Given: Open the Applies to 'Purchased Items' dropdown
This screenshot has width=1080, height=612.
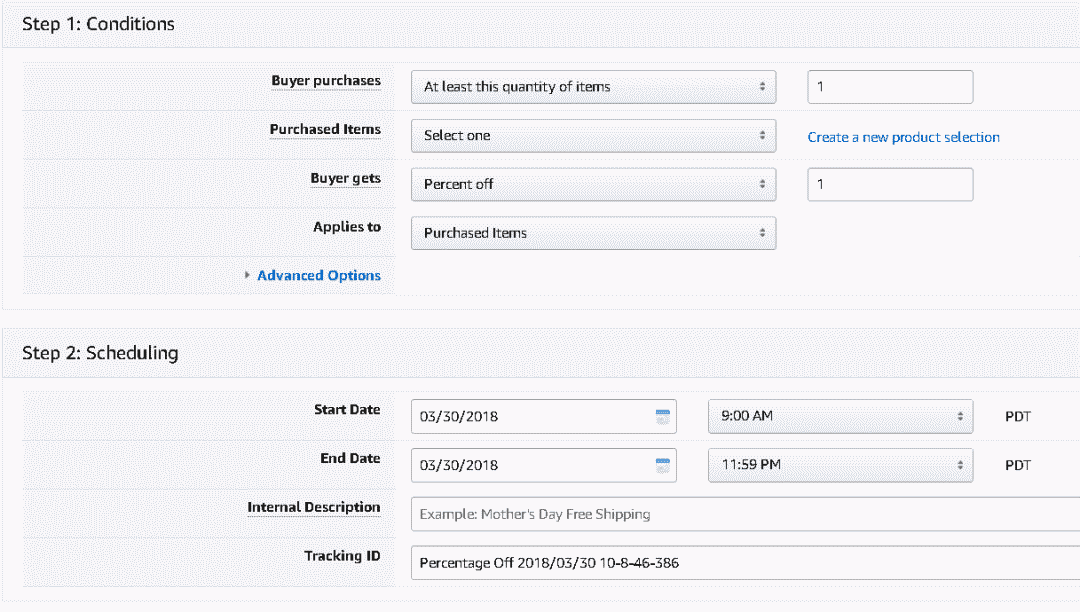Looking at the screenshot, I should tap(593, 233).
